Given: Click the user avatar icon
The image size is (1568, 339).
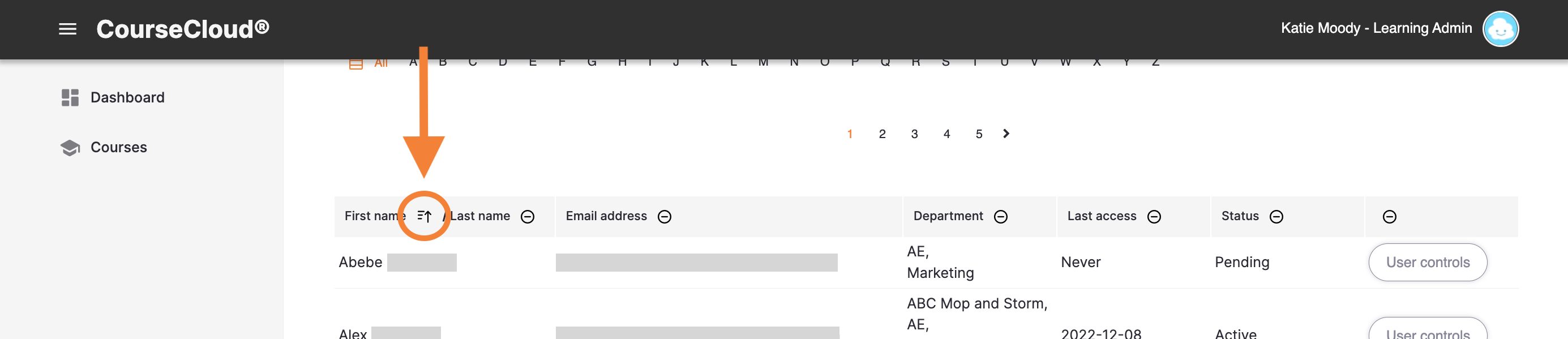Looking at the screenshot, I should pos(1500,29).
